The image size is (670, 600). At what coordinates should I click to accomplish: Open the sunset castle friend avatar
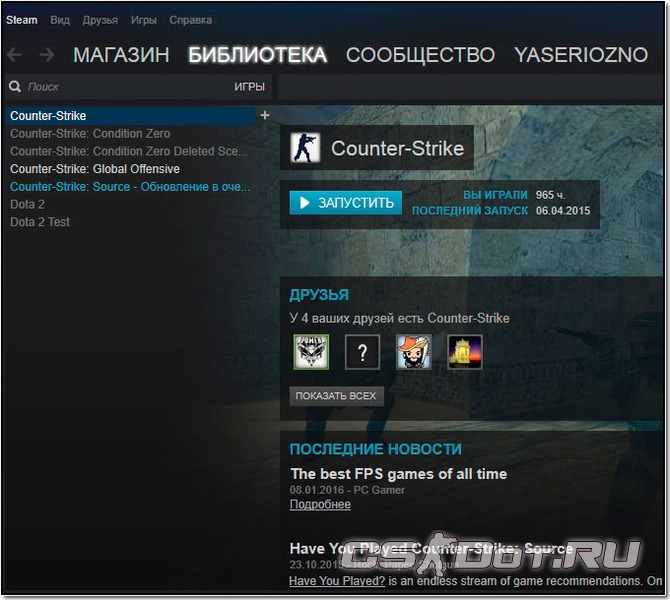click(465, 352)
